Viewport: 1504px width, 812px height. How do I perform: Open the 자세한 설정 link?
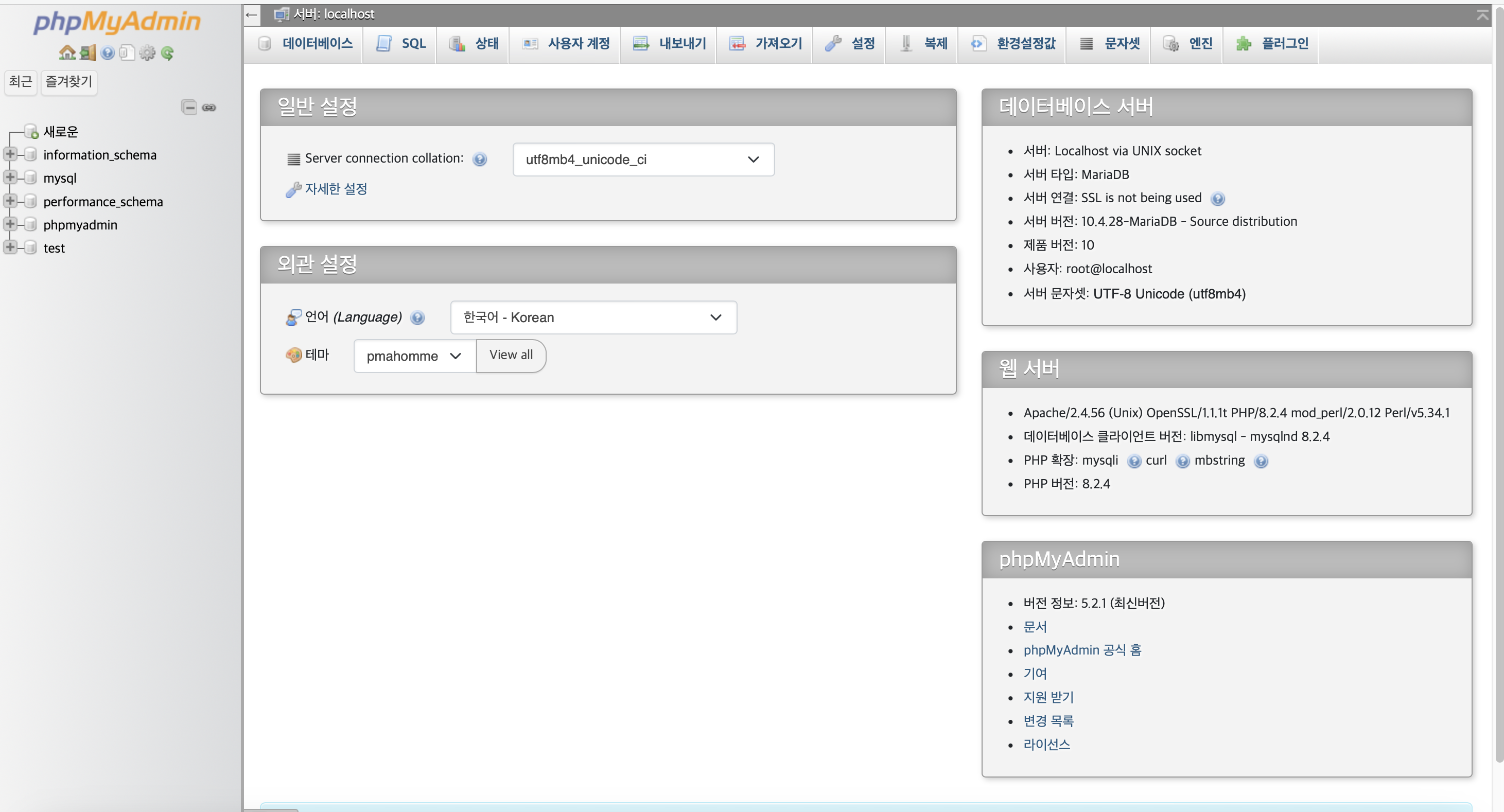(336, 189)
